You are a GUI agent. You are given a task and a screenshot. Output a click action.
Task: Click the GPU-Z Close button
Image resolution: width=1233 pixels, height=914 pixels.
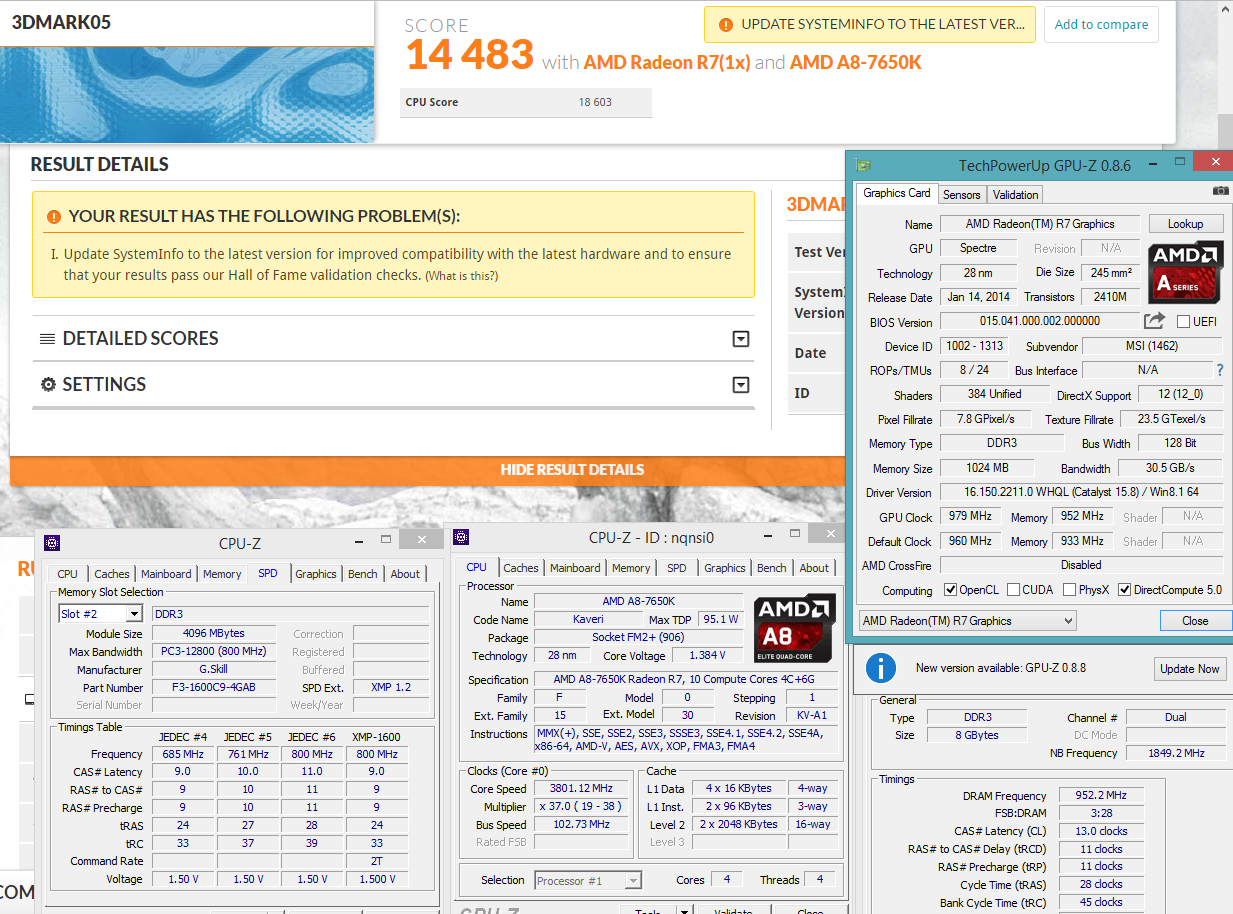1195,621
